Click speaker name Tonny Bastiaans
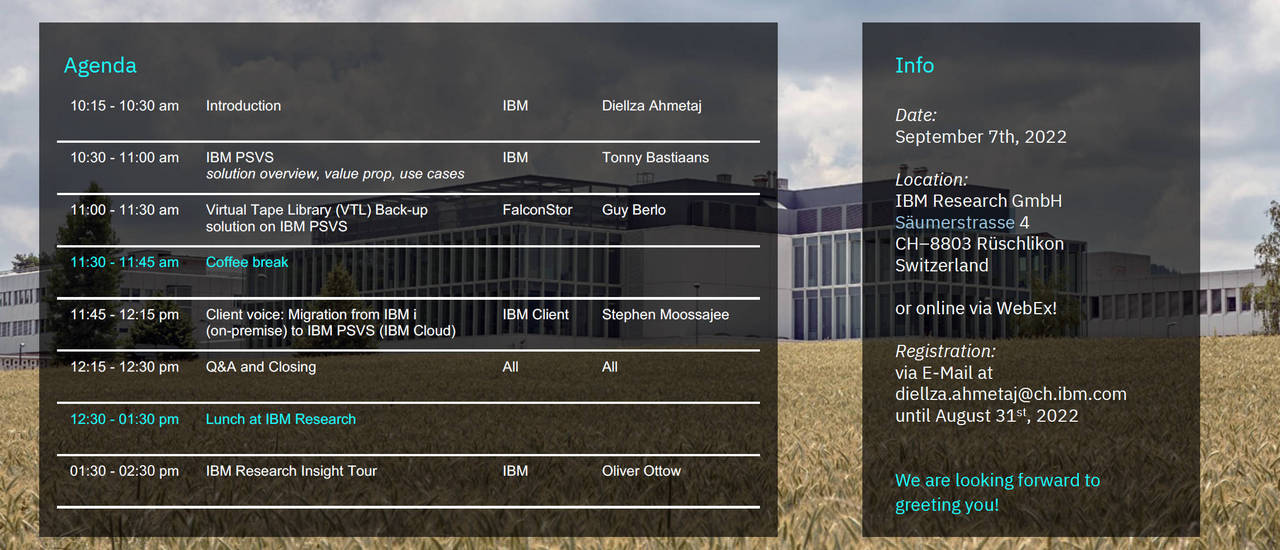The image size is (1280, 550). (656, 157)
